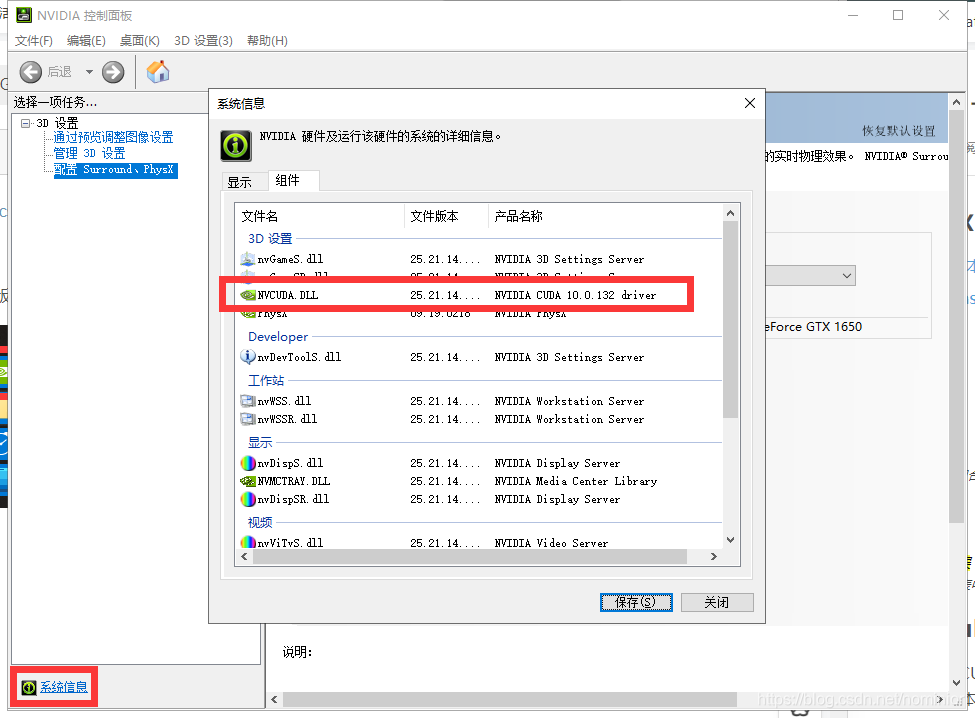The image size is (975, 718).
Task: Click the 3D 设置 group header in list
Action: click(270, 239)
